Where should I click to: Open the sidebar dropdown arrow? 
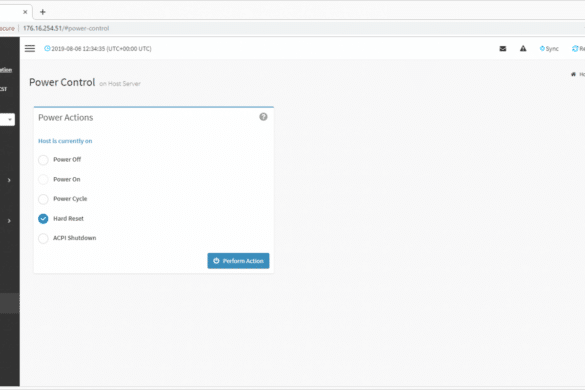9,119
